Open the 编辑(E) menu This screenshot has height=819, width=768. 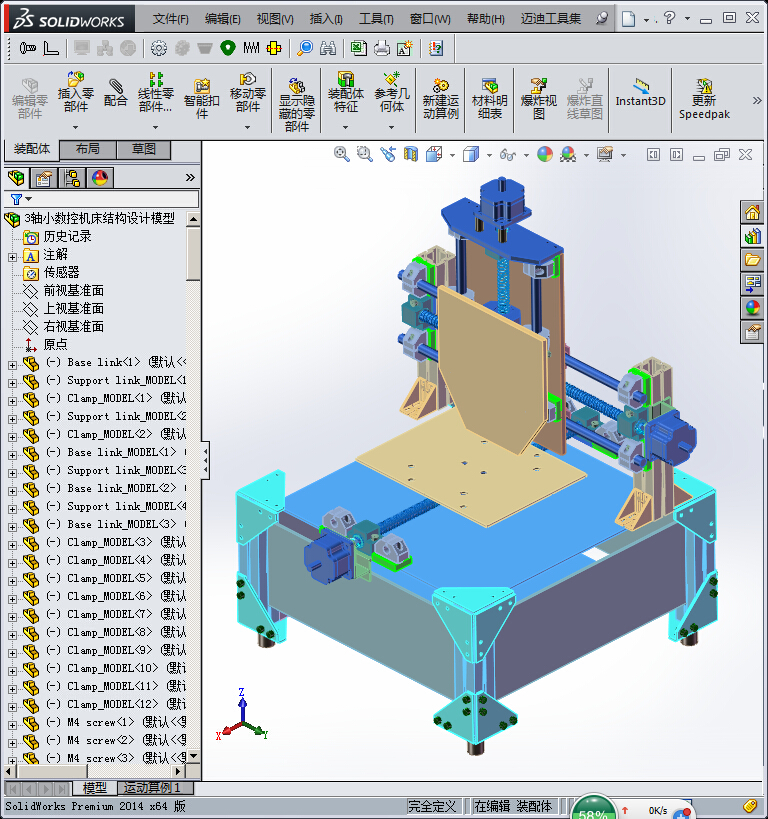pos(223,19)
